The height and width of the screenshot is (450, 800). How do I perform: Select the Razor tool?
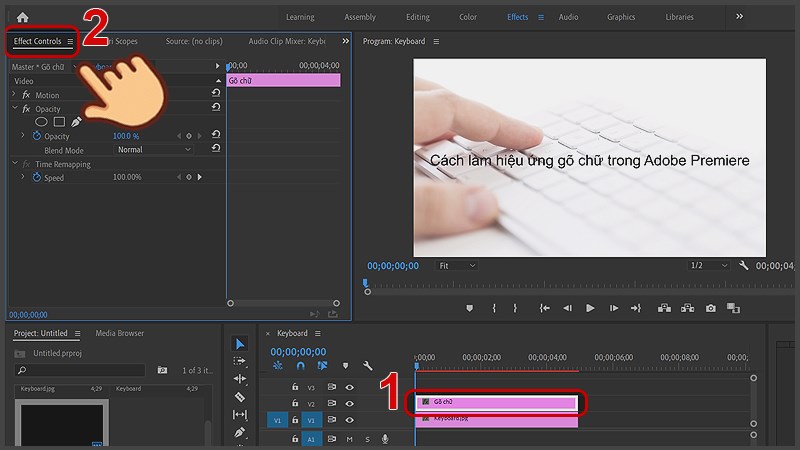tap(240, 397)
